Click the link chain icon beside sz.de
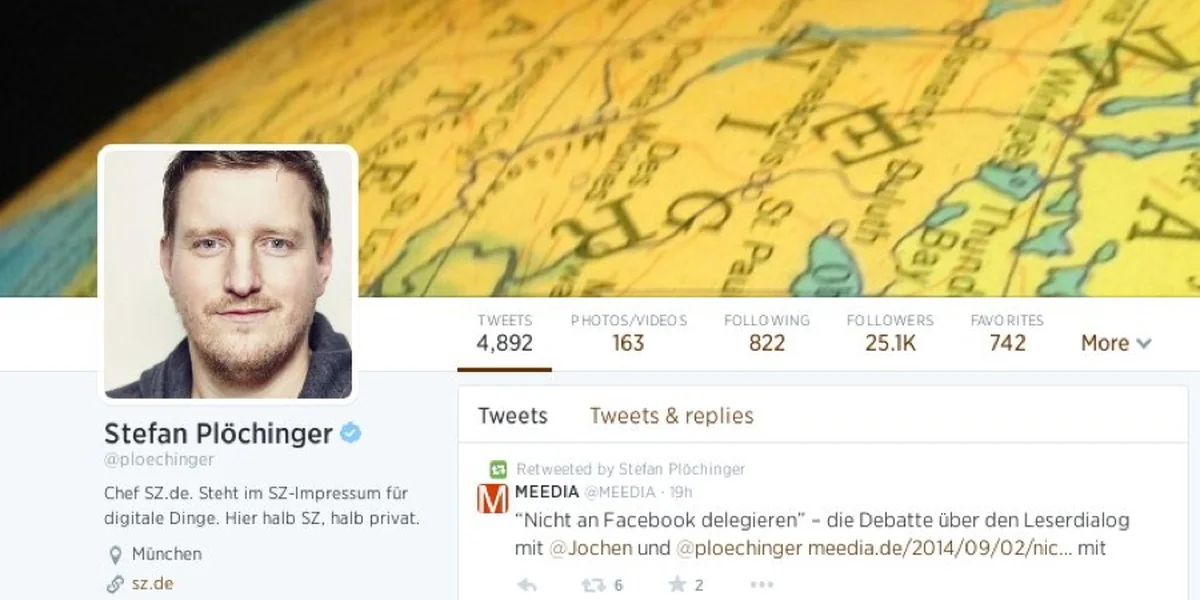This screenshot has height=600, width=1200. coord(115,584)
